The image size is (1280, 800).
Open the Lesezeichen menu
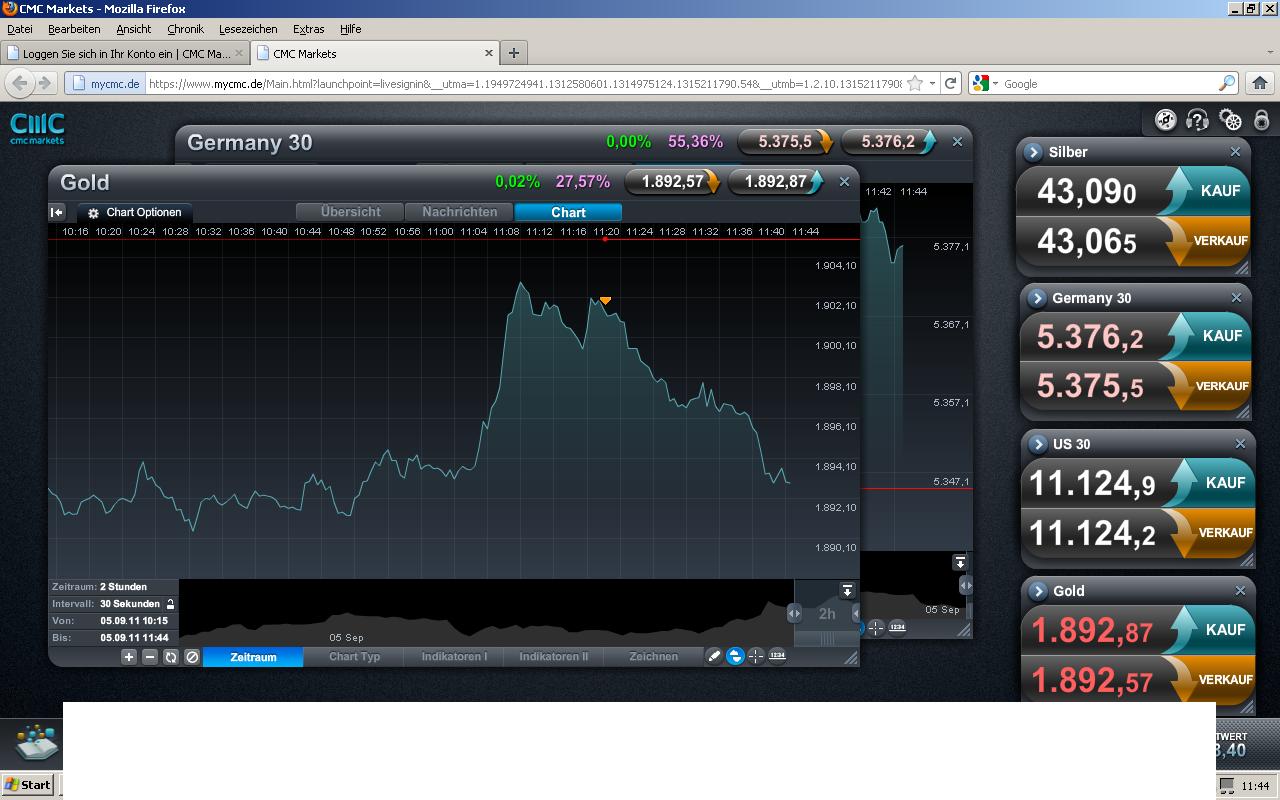coord(248,29)
